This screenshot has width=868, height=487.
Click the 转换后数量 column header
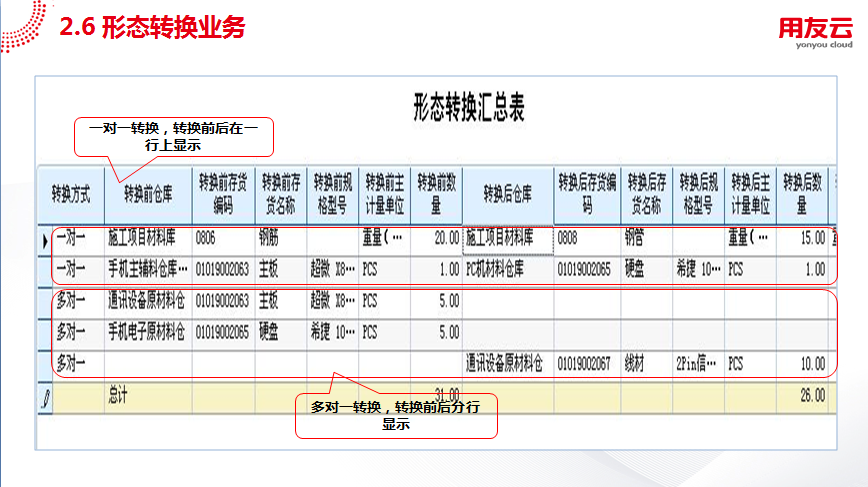(x=802, y=195)
